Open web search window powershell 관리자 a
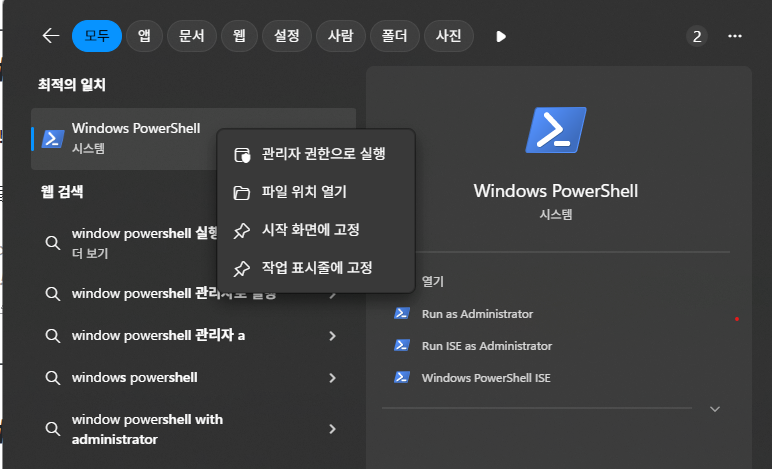772x469 pixels. [193, 336]
